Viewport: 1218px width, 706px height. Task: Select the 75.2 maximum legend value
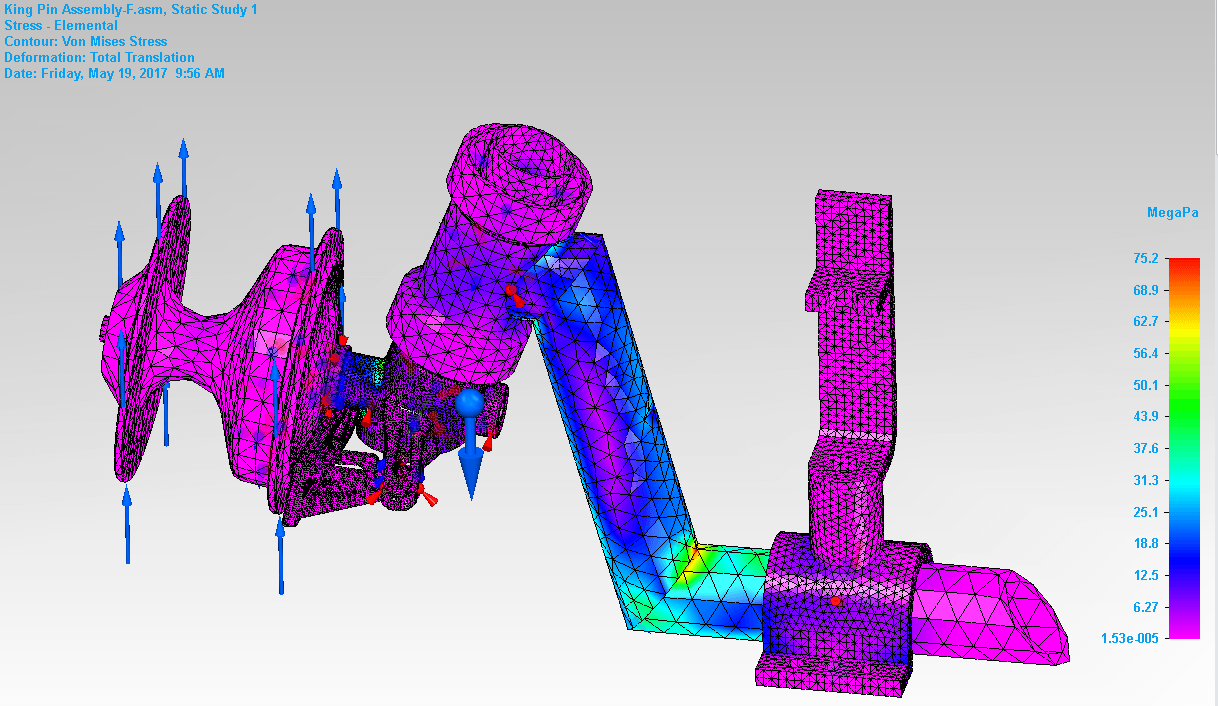click(1145, 259)
